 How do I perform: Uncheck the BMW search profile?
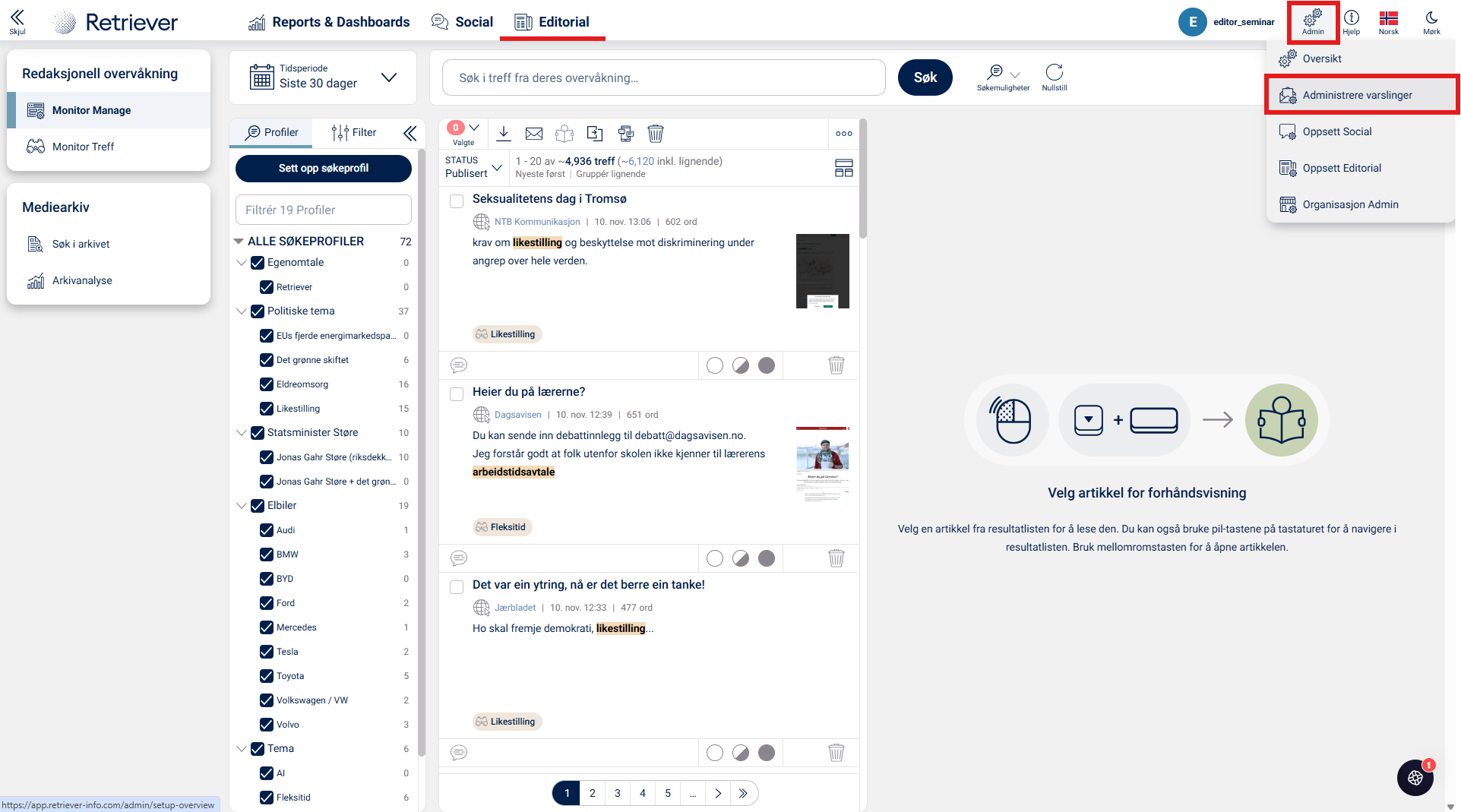click(x=267, y=554)
